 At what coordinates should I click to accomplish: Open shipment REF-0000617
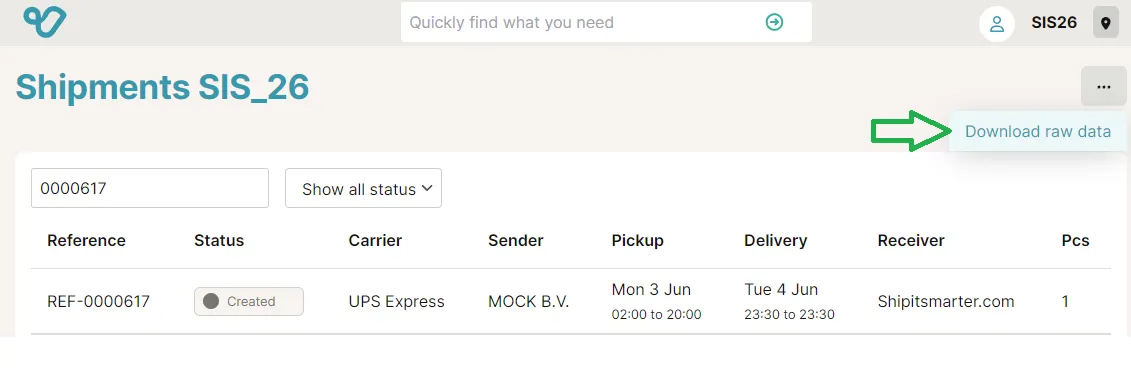point(98,301)
